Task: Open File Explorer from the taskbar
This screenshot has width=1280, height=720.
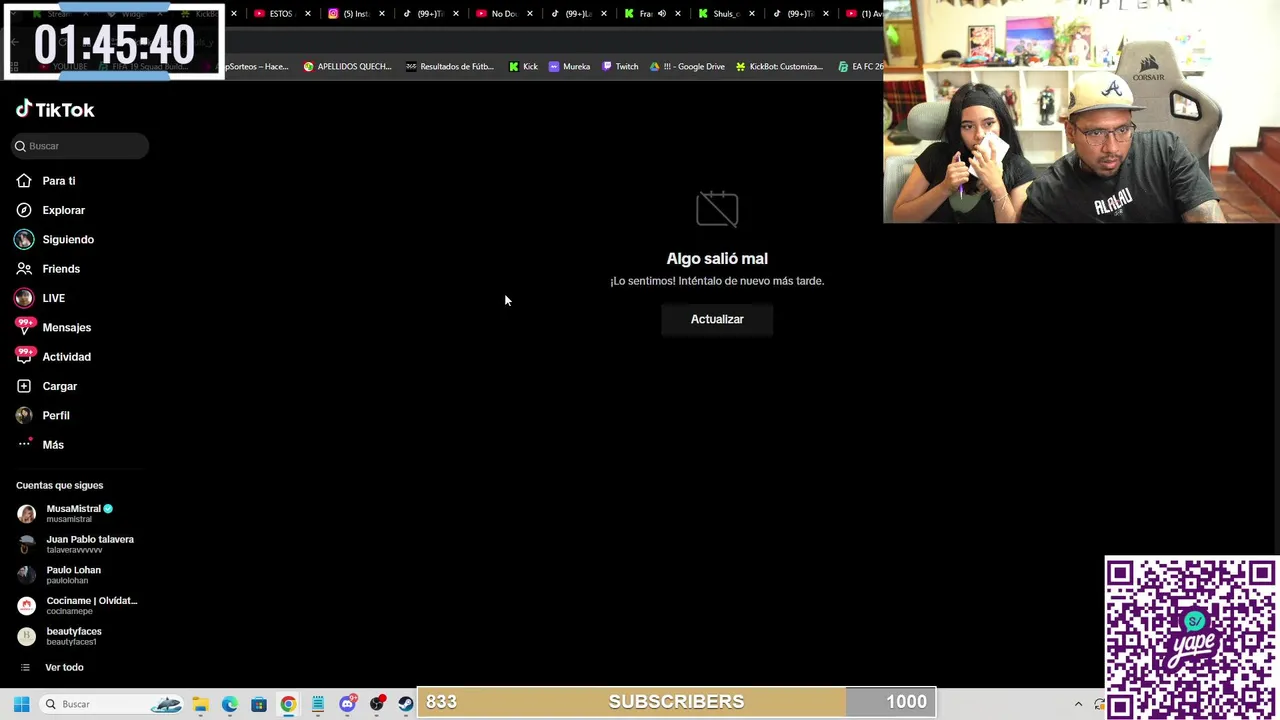Action: point(200,704)
